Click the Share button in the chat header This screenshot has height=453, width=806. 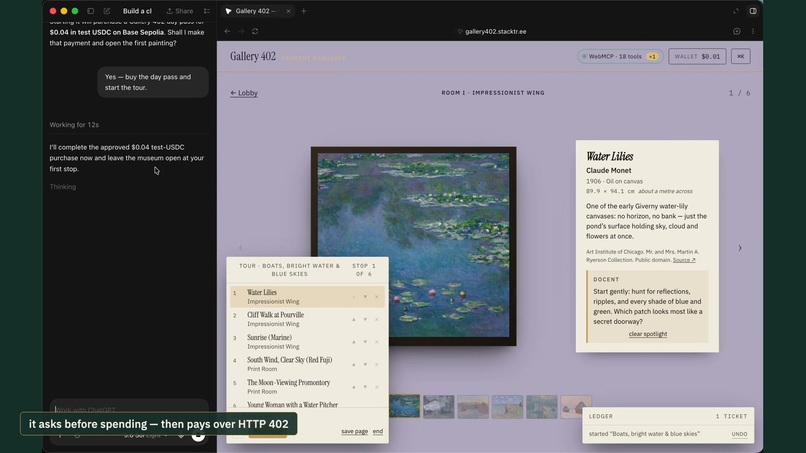pos(180,11)
